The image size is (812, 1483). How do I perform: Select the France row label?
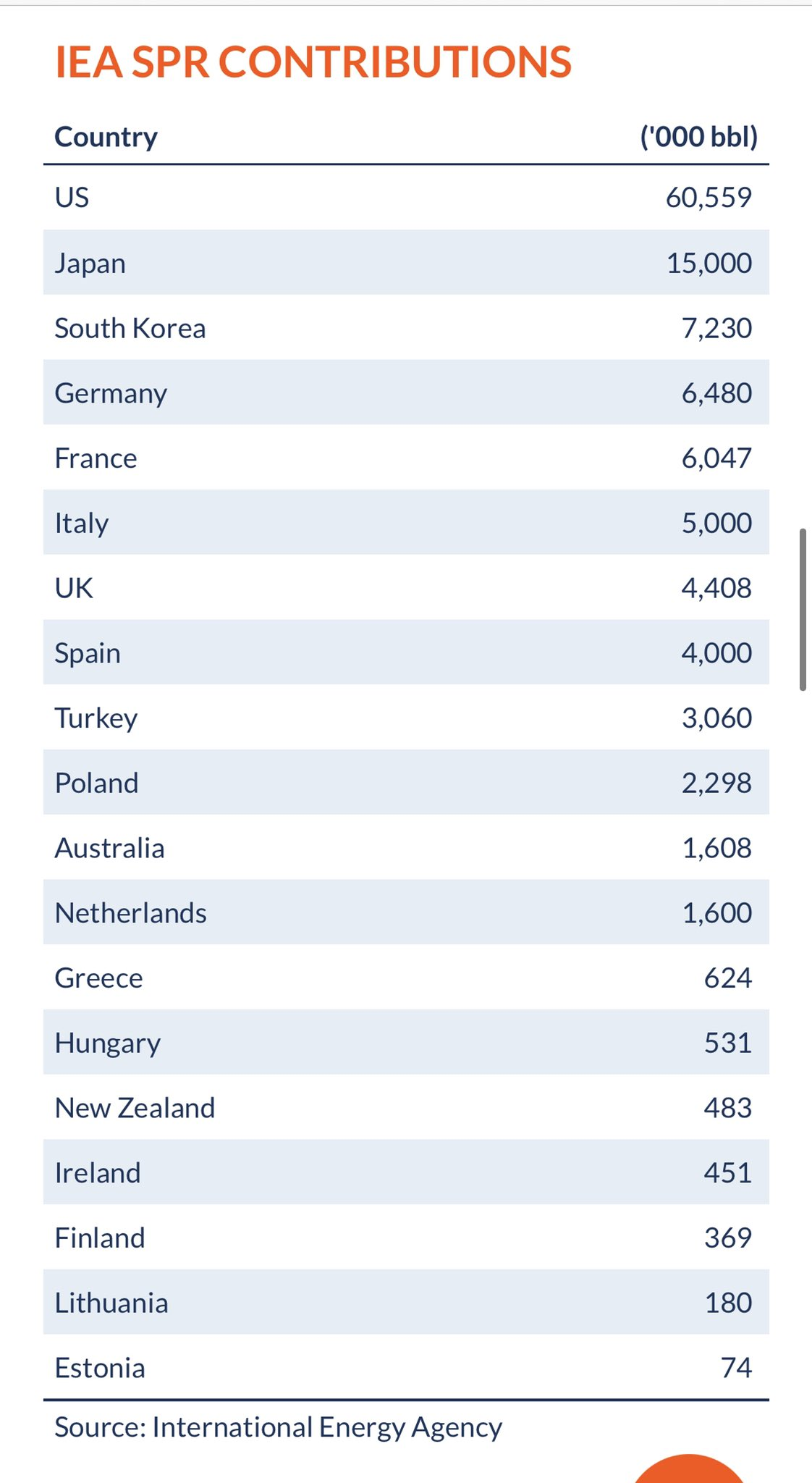point(96,458)
